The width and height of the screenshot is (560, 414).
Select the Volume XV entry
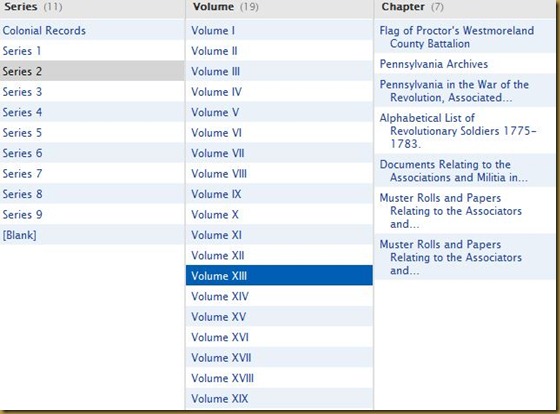coord(279,316)
